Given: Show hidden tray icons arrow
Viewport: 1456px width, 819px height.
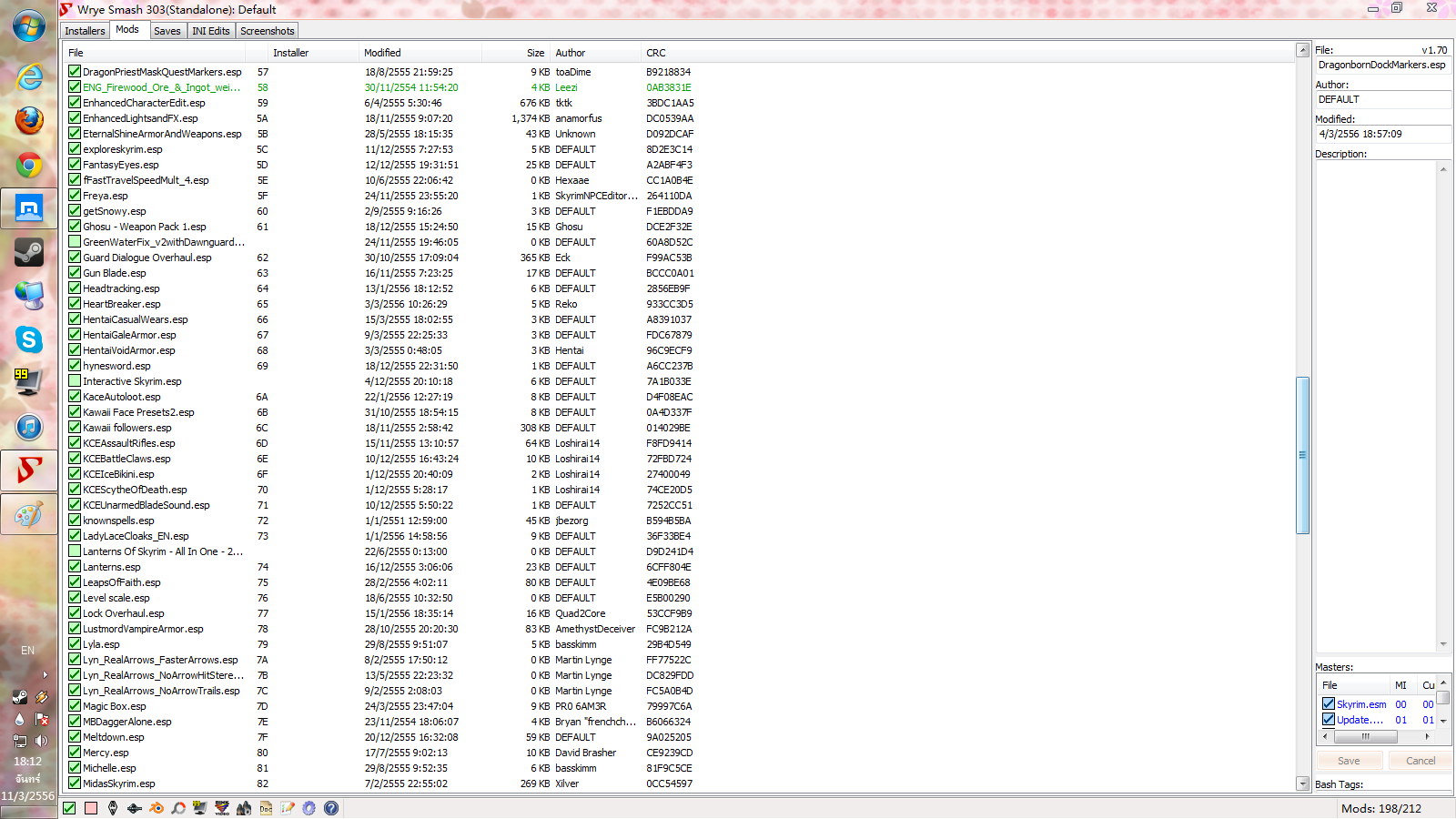Looking at the screenshot, I should pos(45,674).
